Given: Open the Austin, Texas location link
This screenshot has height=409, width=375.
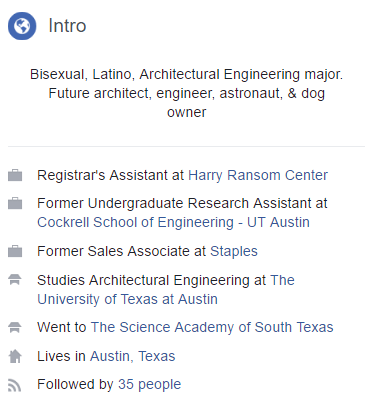Looking at the screenshot, I should point(133,356).
